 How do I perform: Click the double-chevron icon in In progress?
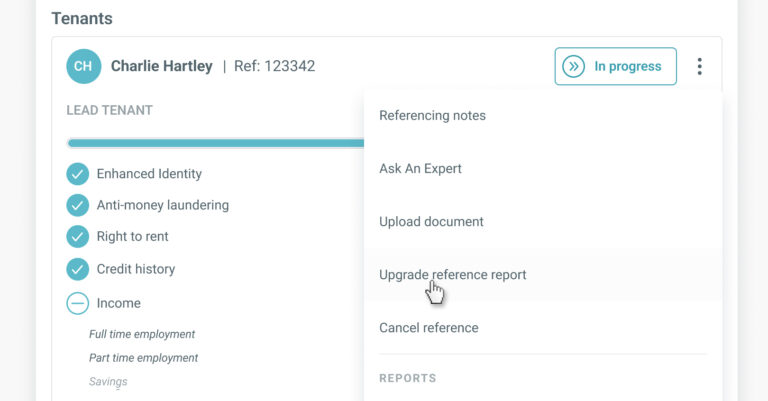pos(573,66)
